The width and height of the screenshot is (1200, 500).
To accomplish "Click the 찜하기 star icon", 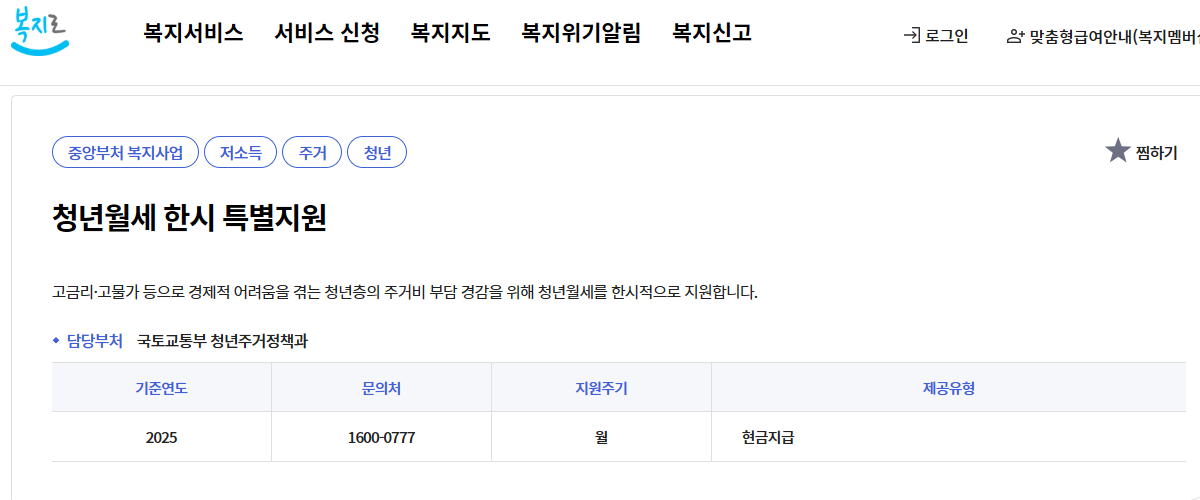I will tap(1117, 152).
